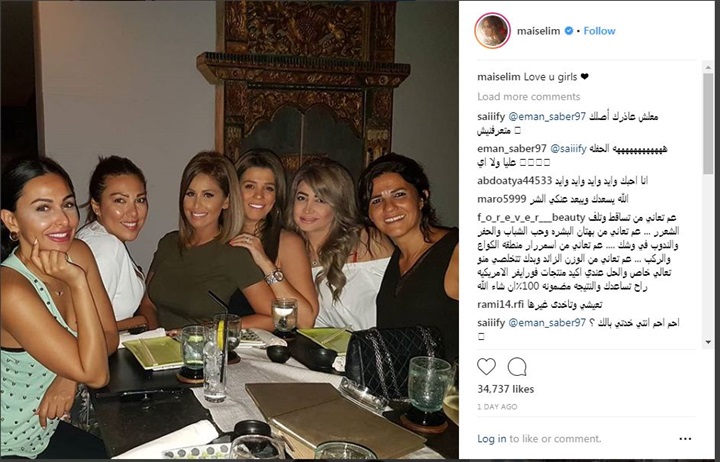Load more comments on the post
The image size is (720, 462).
[529, 96]
